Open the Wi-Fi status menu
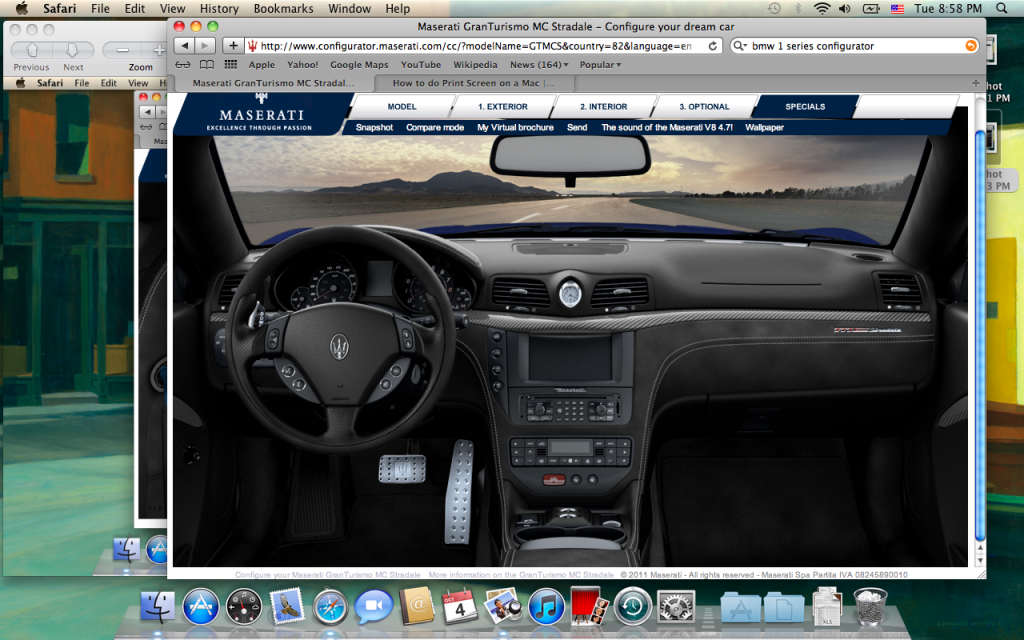1024x640 pixels. (822, 8)
